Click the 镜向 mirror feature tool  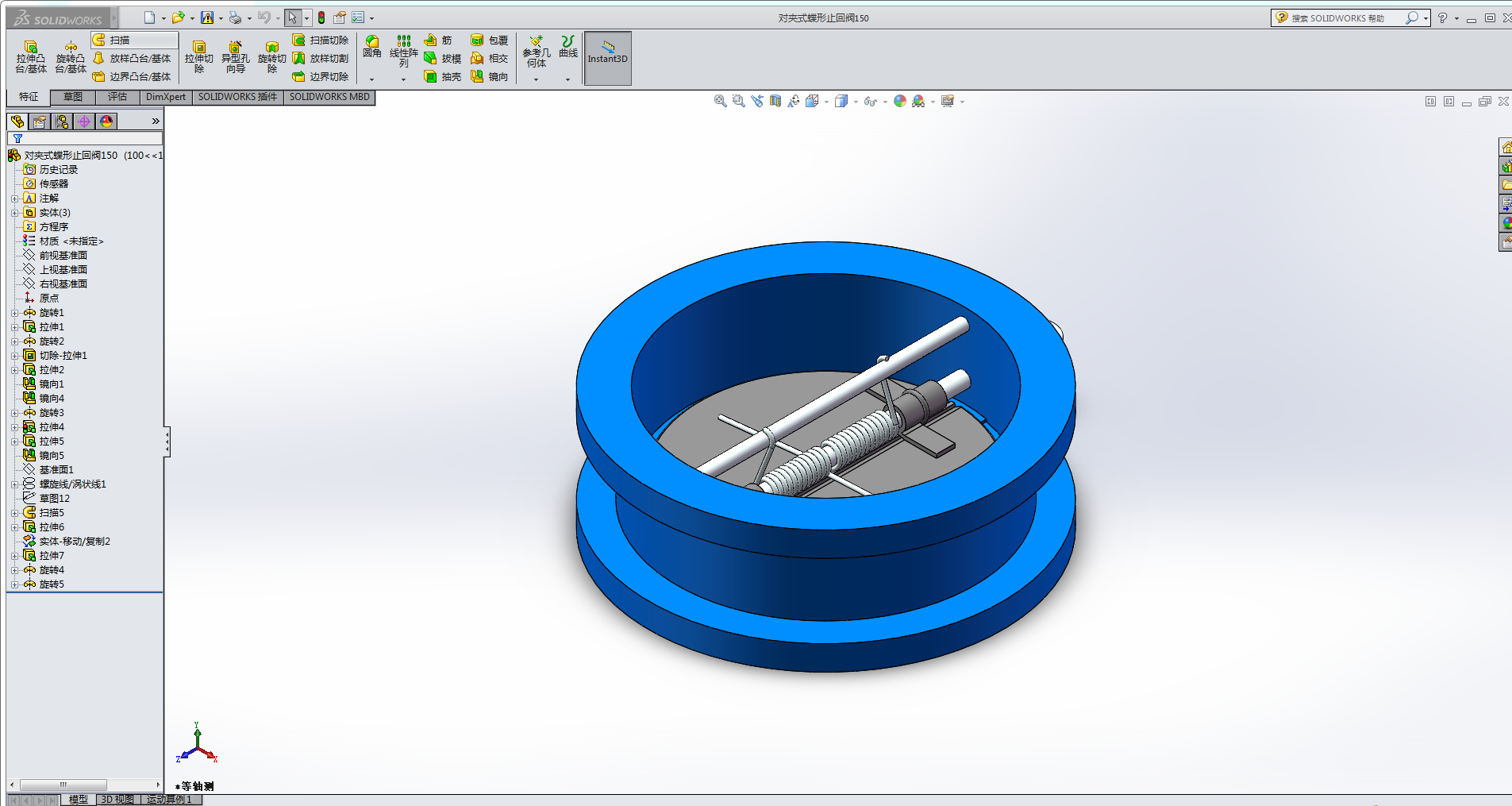490,77
